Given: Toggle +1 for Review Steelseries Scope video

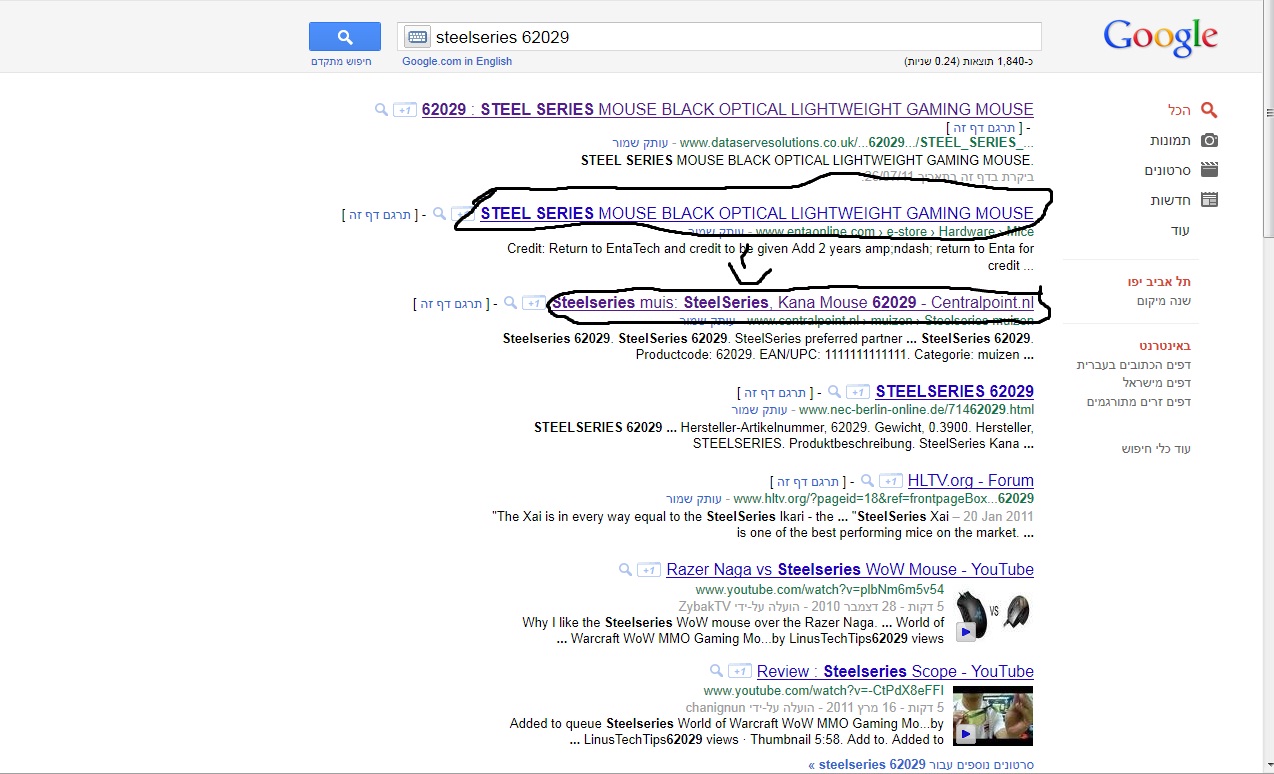Looking at the screenshot, I should 739,672.
